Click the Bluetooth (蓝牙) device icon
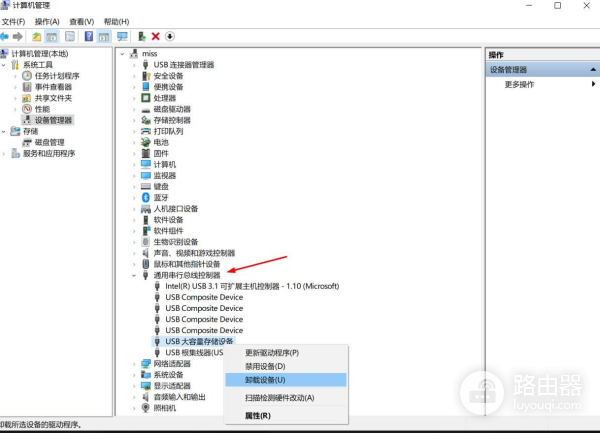 (145, 197)
